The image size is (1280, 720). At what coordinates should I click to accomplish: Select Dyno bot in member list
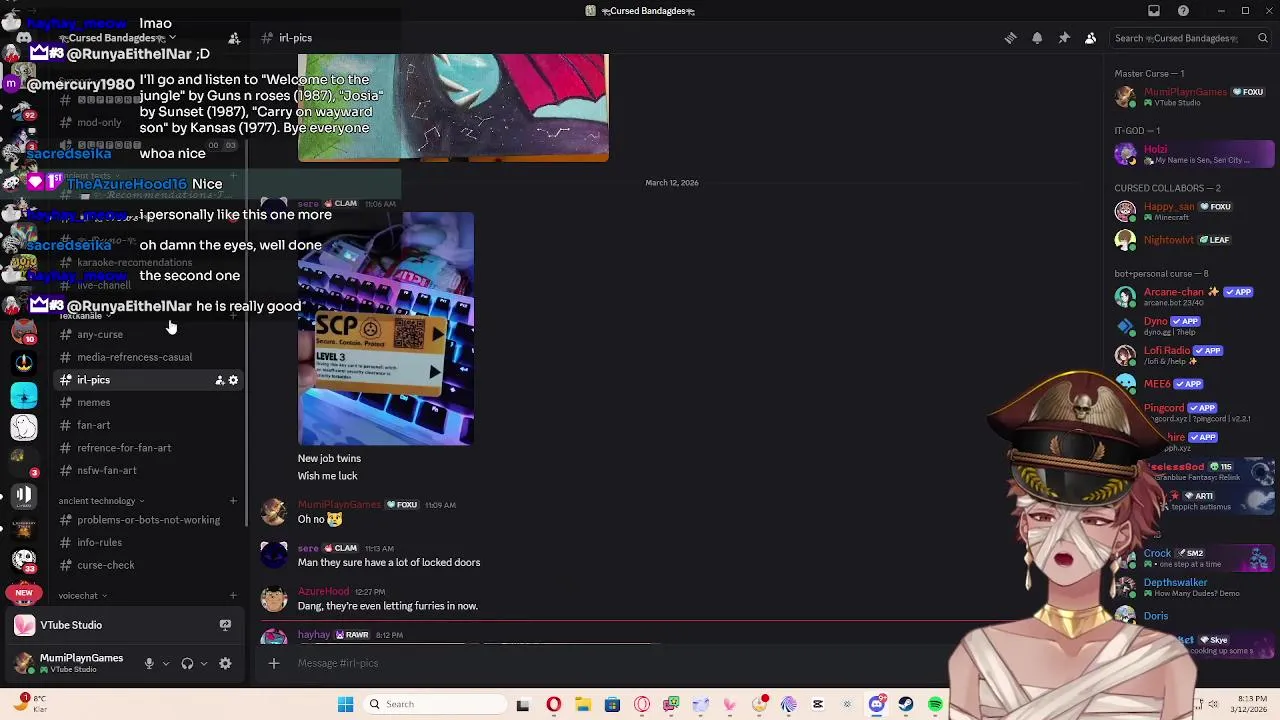pyautogui.click(x=1192, y=326)
